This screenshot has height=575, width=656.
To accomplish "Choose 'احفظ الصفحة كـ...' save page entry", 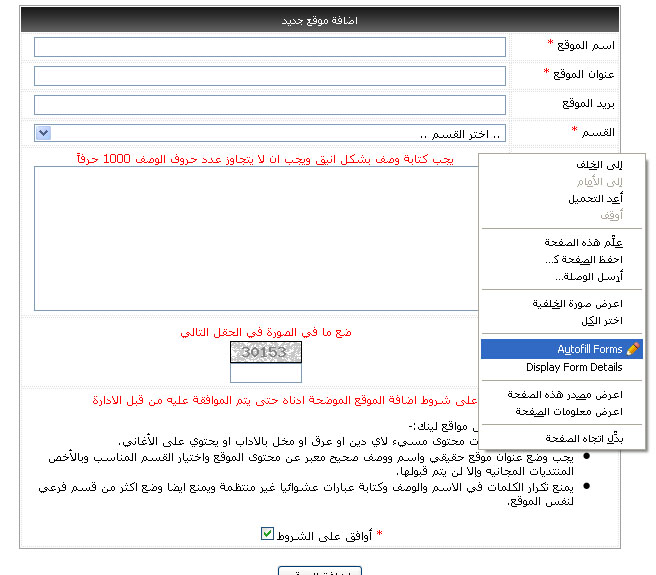I will click(x=561, y=259).
